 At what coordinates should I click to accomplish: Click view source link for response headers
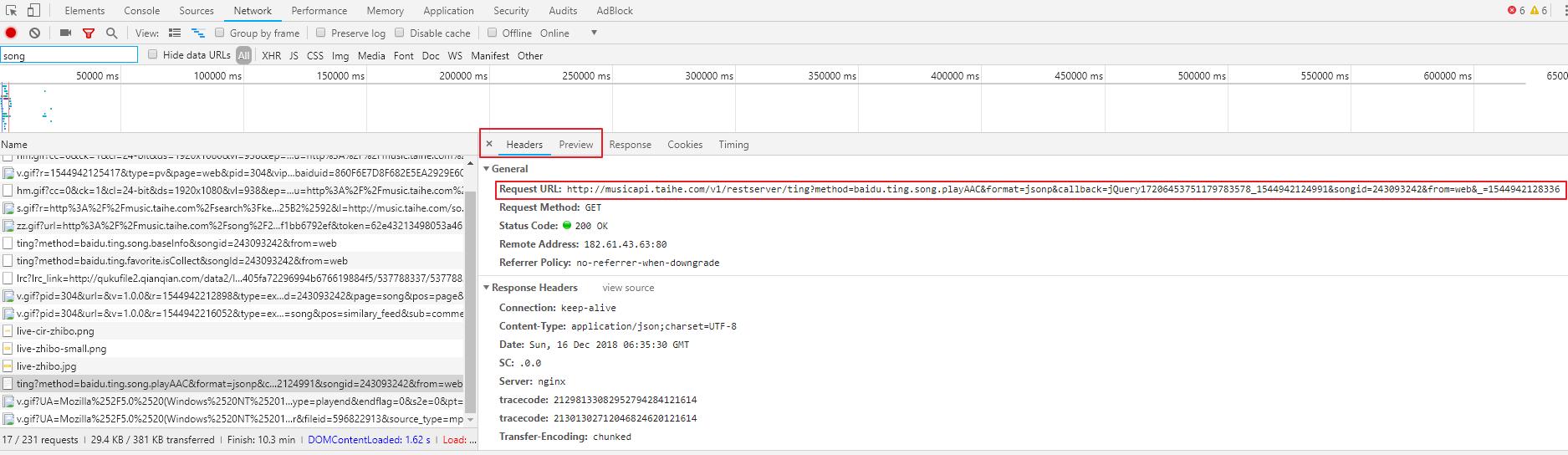[x=628, y=288]
